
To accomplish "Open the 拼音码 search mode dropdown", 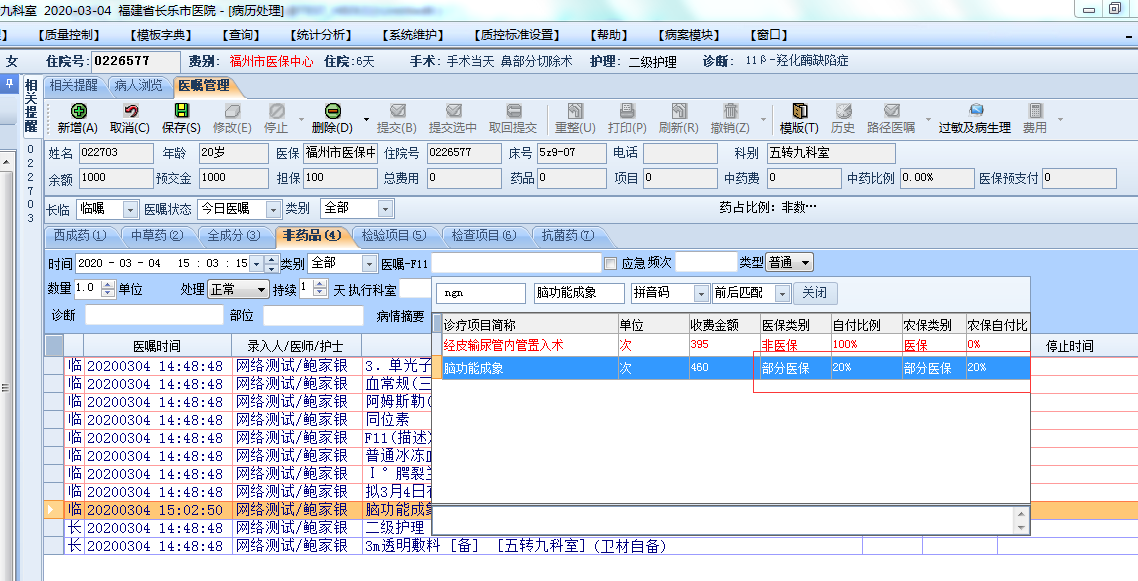I will (x=701, y=293).
